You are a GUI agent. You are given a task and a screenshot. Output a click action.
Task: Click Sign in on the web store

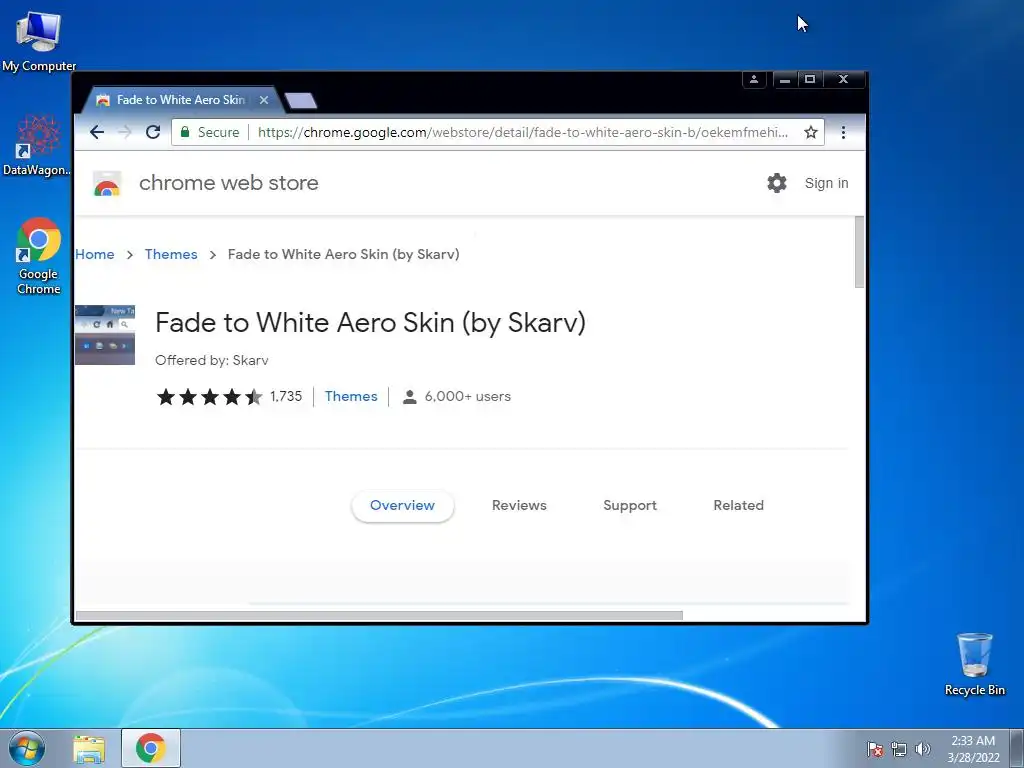[826, 184]
